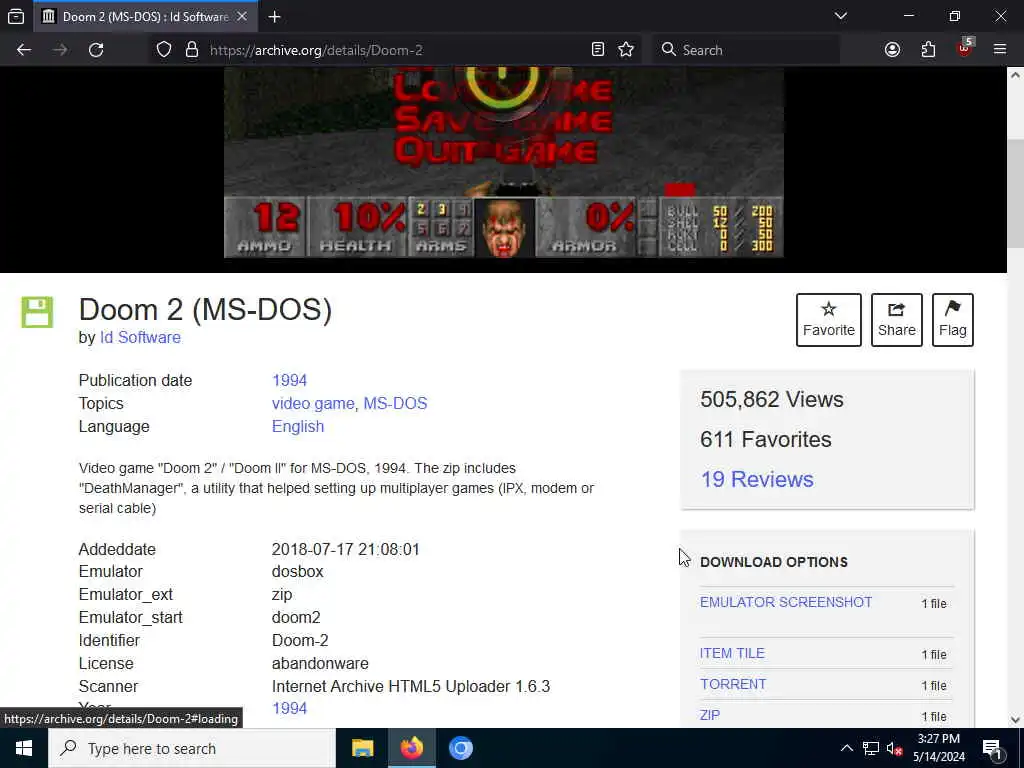Open the list all tabs chevron
This screenshot has width=1024, height=768.
(x=840, y=16)
